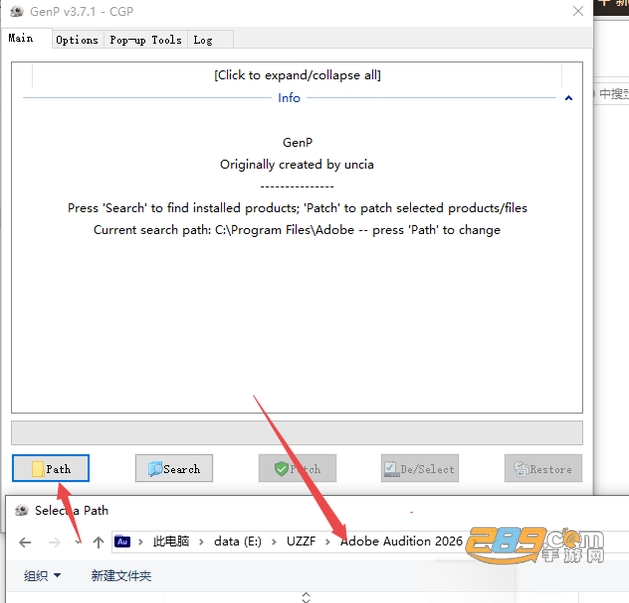This screenshot has width=629, height=603.
Task: Click the GenP app icon in title bar
Action: tap(17, 11)
